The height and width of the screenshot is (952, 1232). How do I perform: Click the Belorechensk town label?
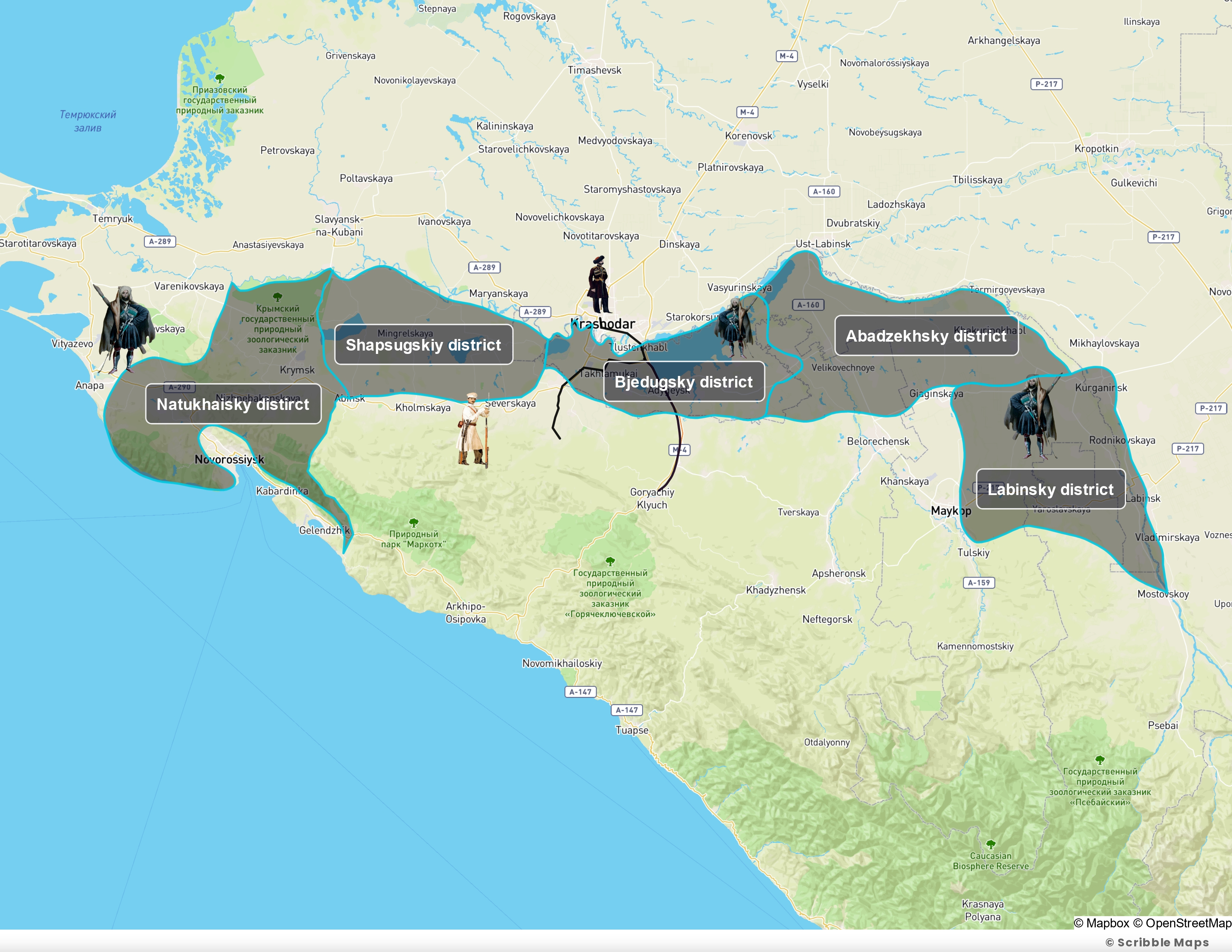pyautogui.click(x=878, y=441)
